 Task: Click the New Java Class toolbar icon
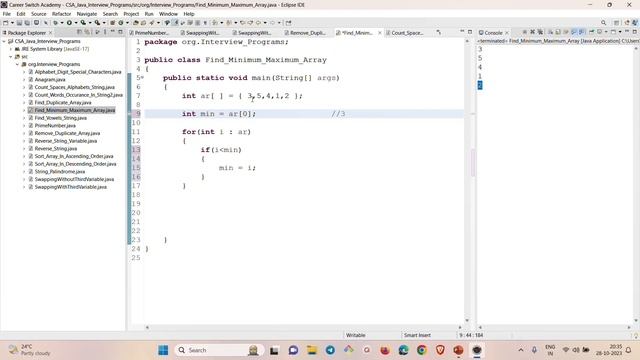click(x=121, y=23)
